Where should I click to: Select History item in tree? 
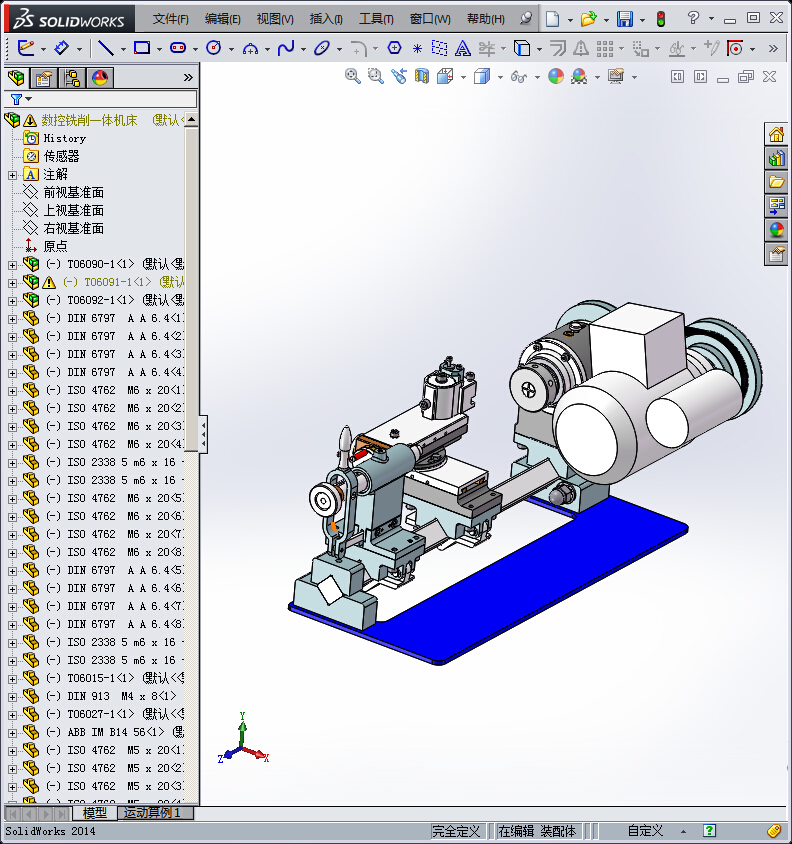pyautogui.click(x=65, y=138)
